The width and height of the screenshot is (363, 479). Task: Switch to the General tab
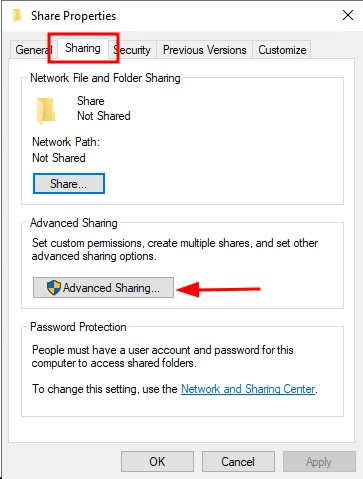click(33, 50)
